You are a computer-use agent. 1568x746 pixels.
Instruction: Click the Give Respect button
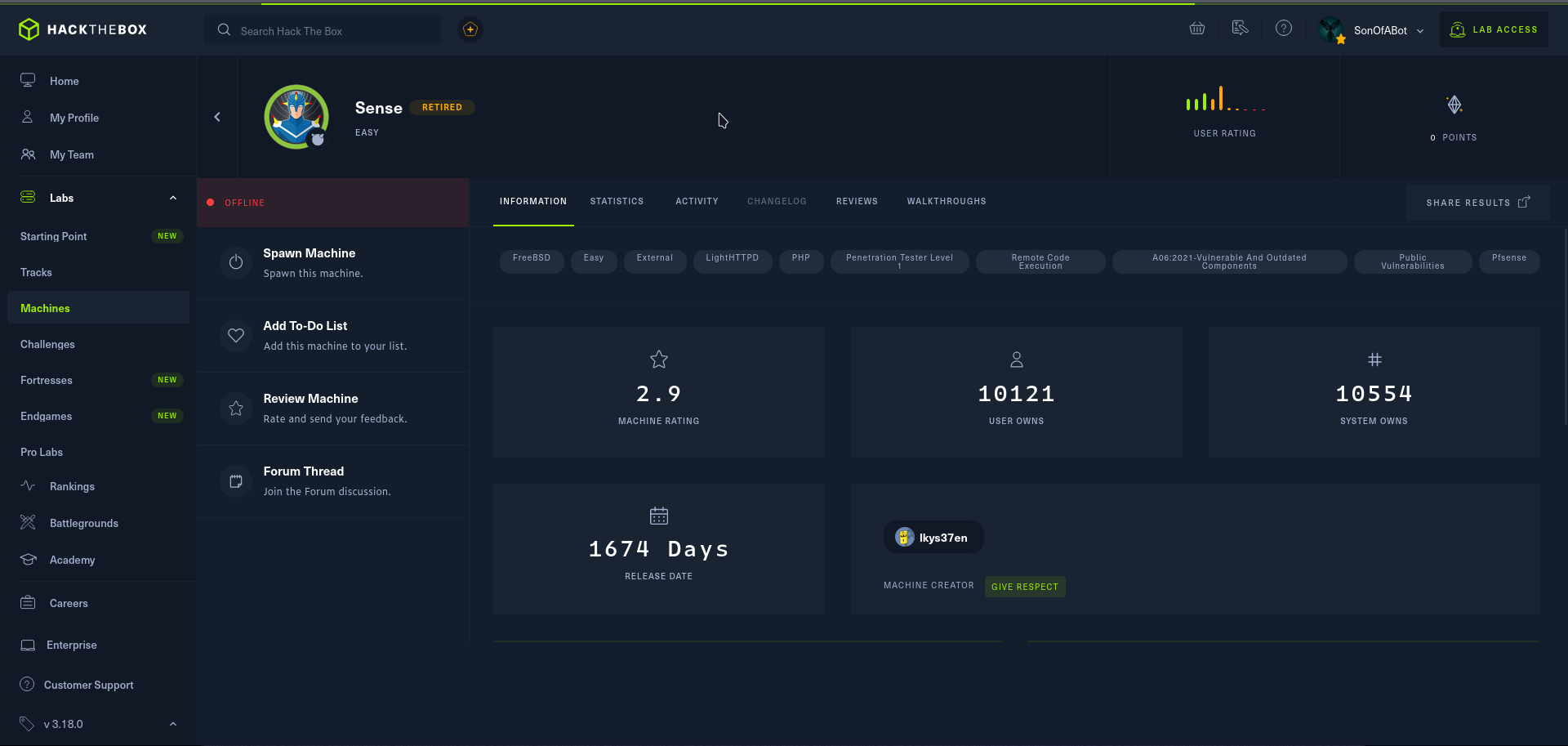click(1025, 586)
